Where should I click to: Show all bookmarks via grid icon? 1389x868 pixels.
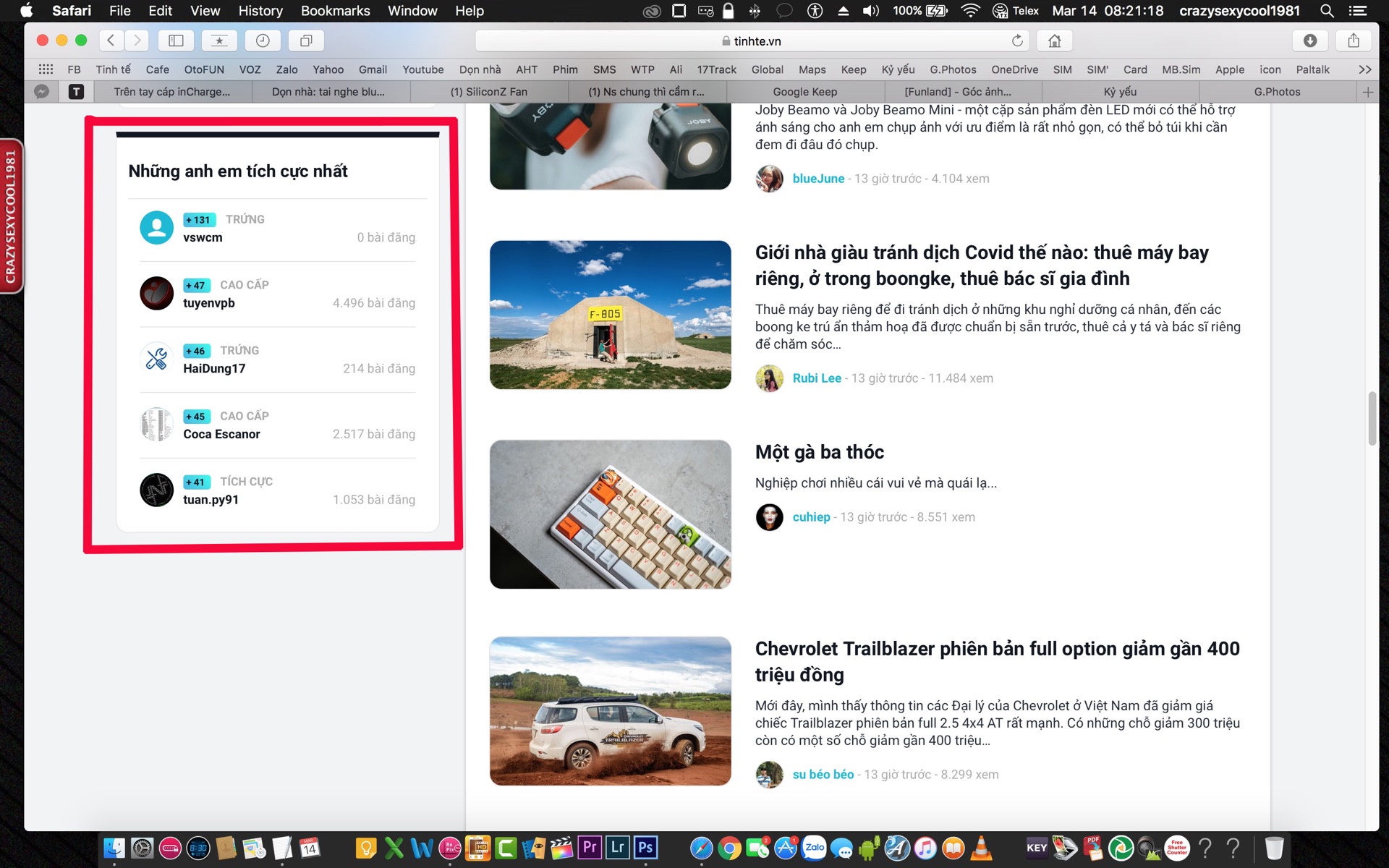46,69
